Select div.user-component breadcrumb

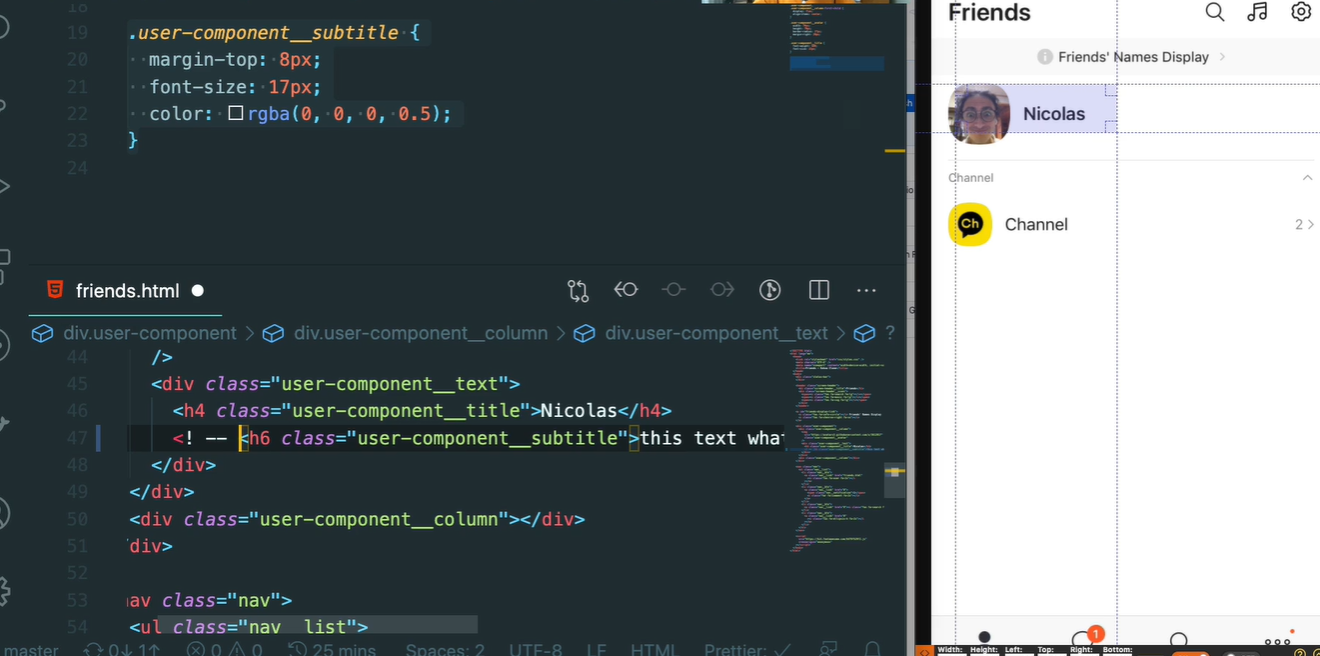point(150,333)
